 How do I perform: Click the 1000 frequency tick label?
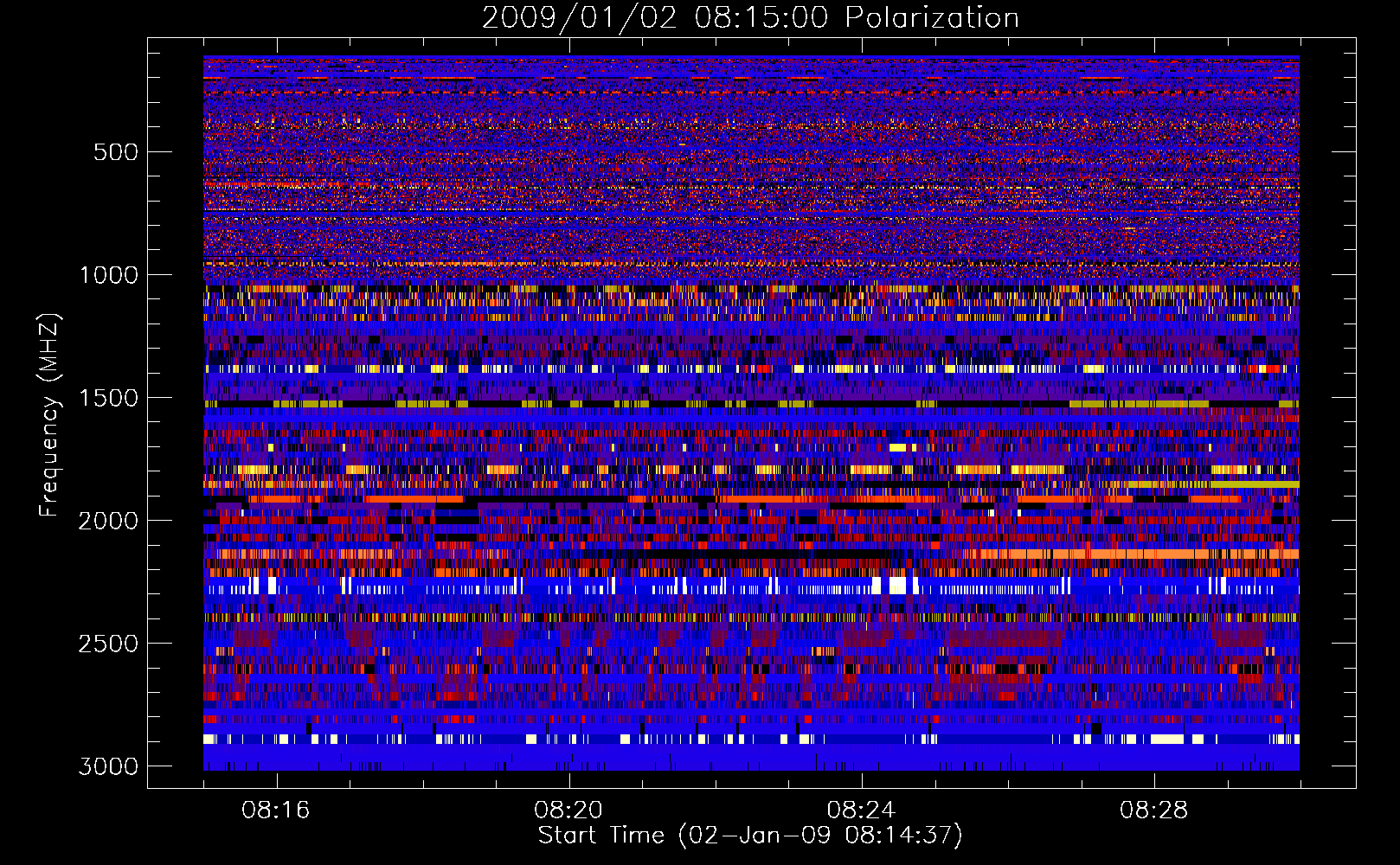[x=109, y=275]
